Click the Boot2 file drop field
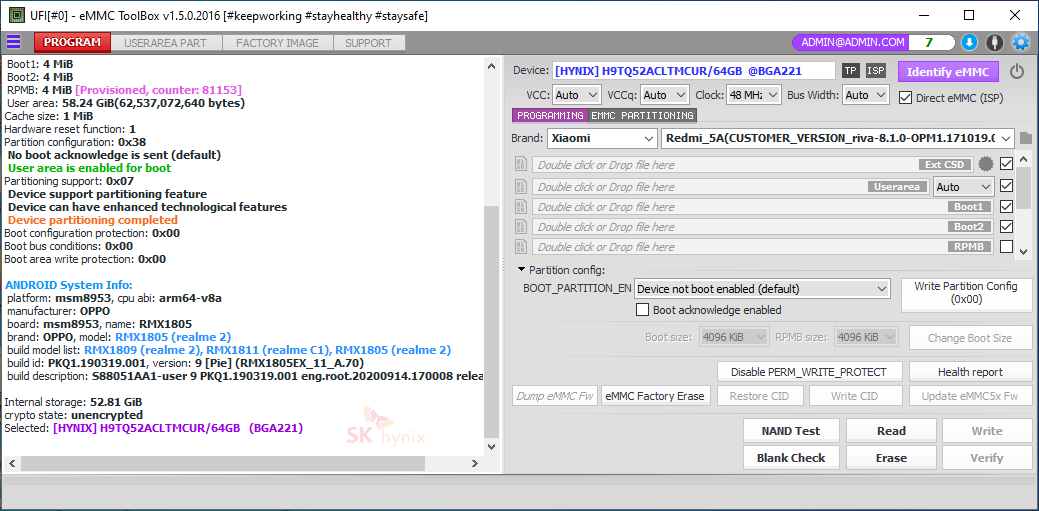 click(x=763, y=227)
